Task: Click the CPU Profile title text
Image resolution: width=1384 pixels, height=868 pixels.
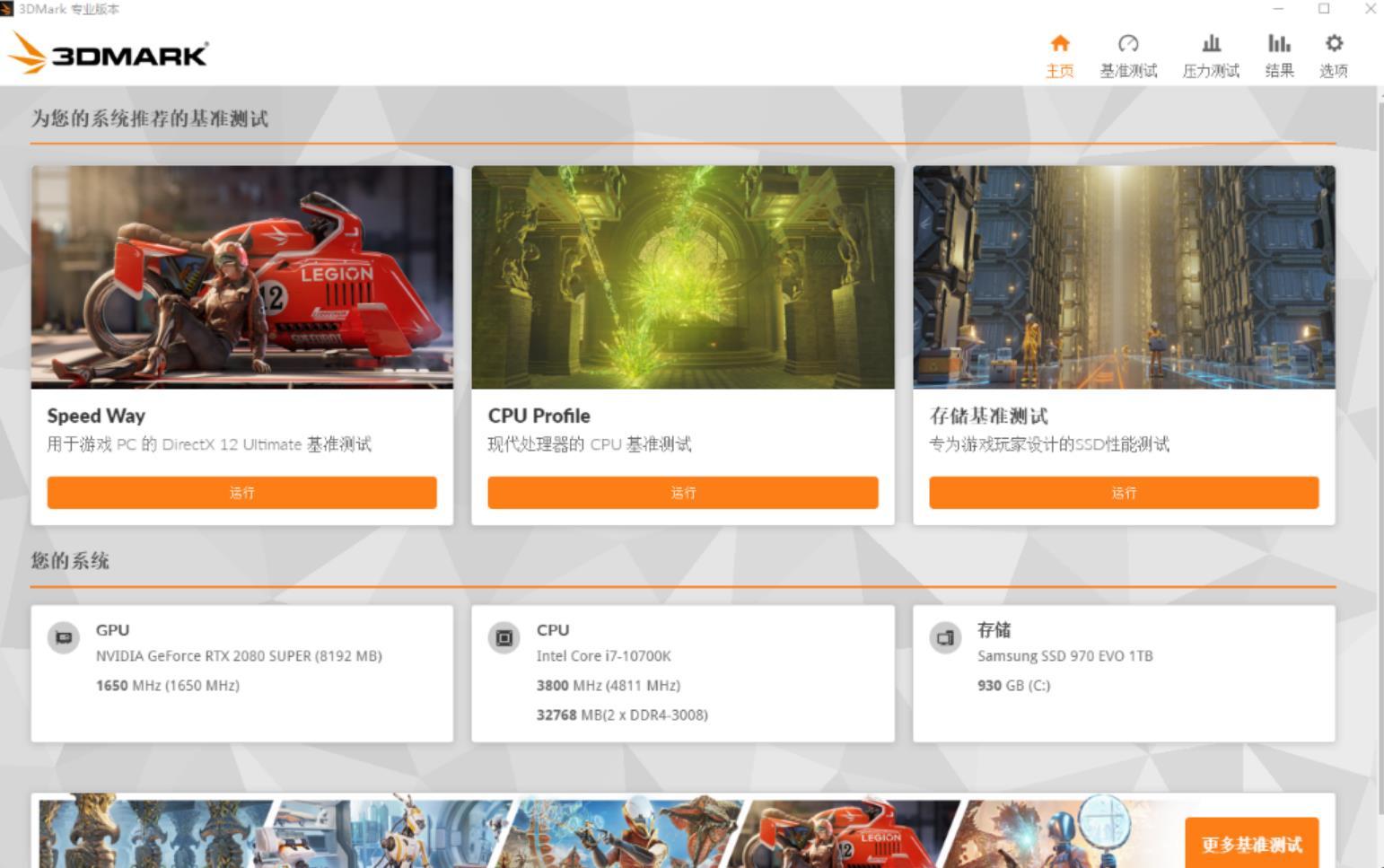Action: click(x=539, y=416)
